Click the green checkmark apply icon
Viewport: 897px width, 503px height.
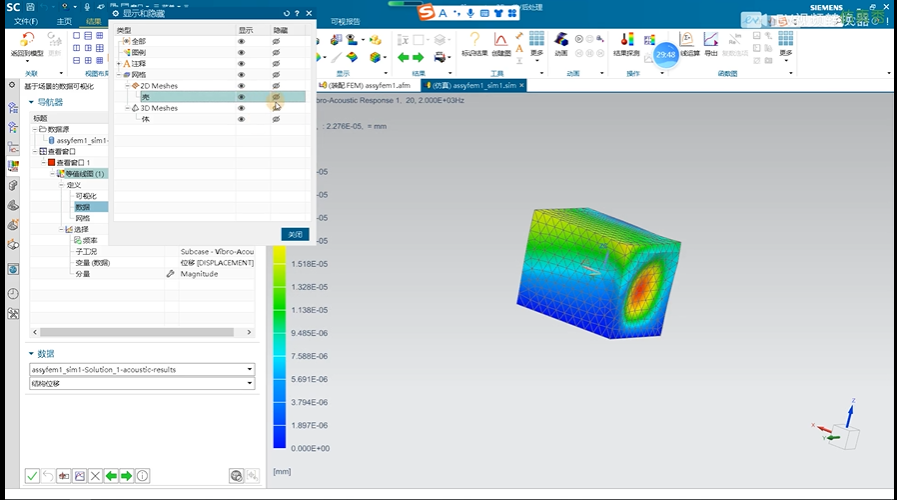(32, 476)
